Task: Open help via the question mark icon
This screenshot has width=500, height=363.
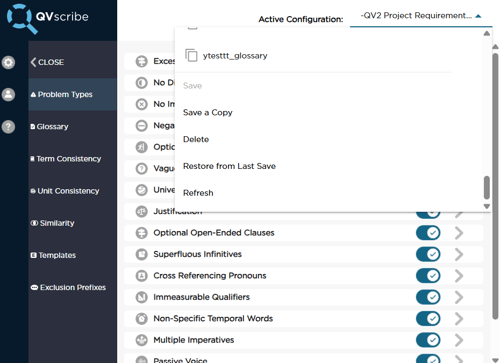Action: [x=8, y=127]
